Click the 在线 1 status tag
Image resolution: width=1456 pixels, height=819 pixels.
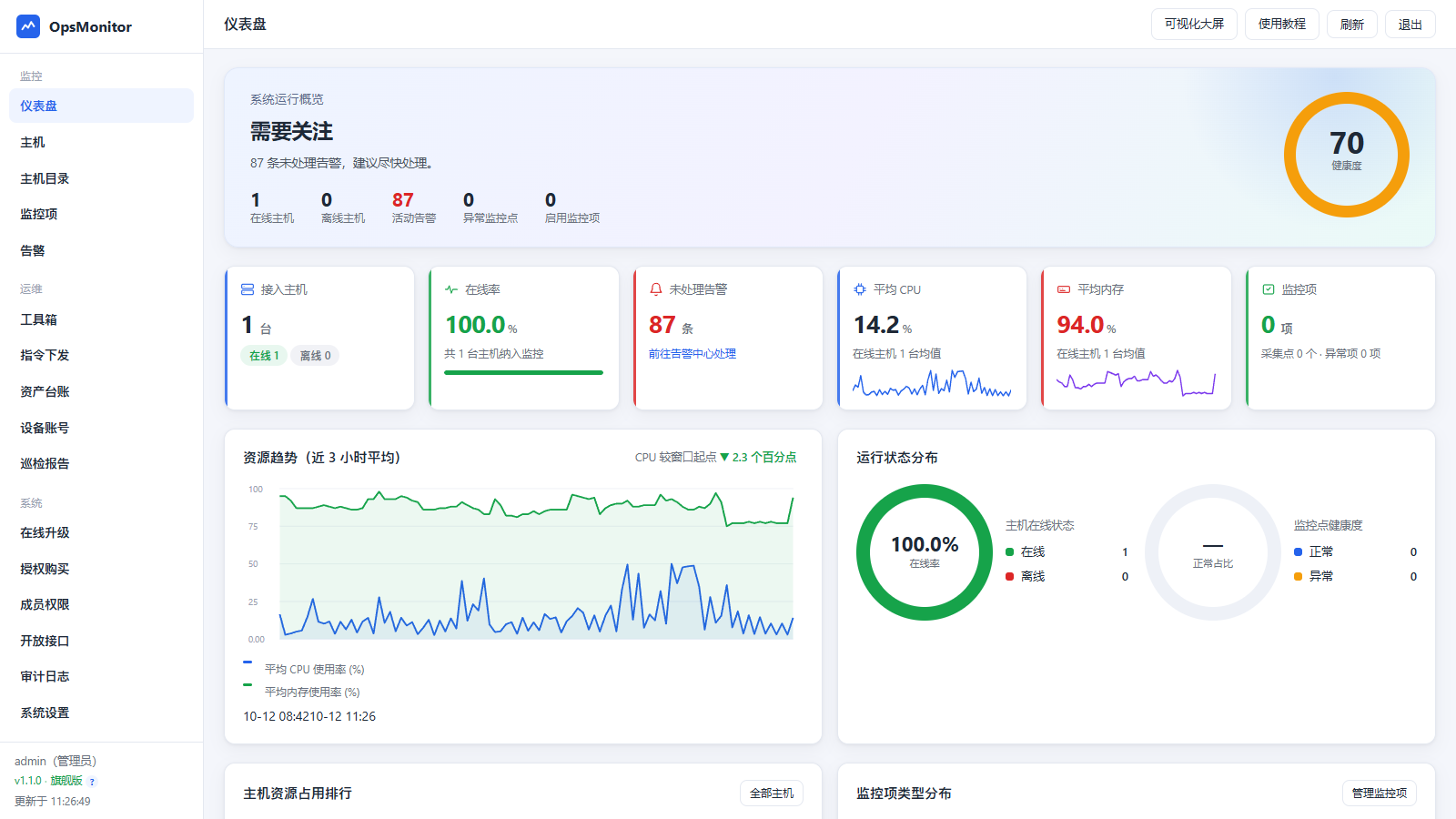(x=265, y=356)
